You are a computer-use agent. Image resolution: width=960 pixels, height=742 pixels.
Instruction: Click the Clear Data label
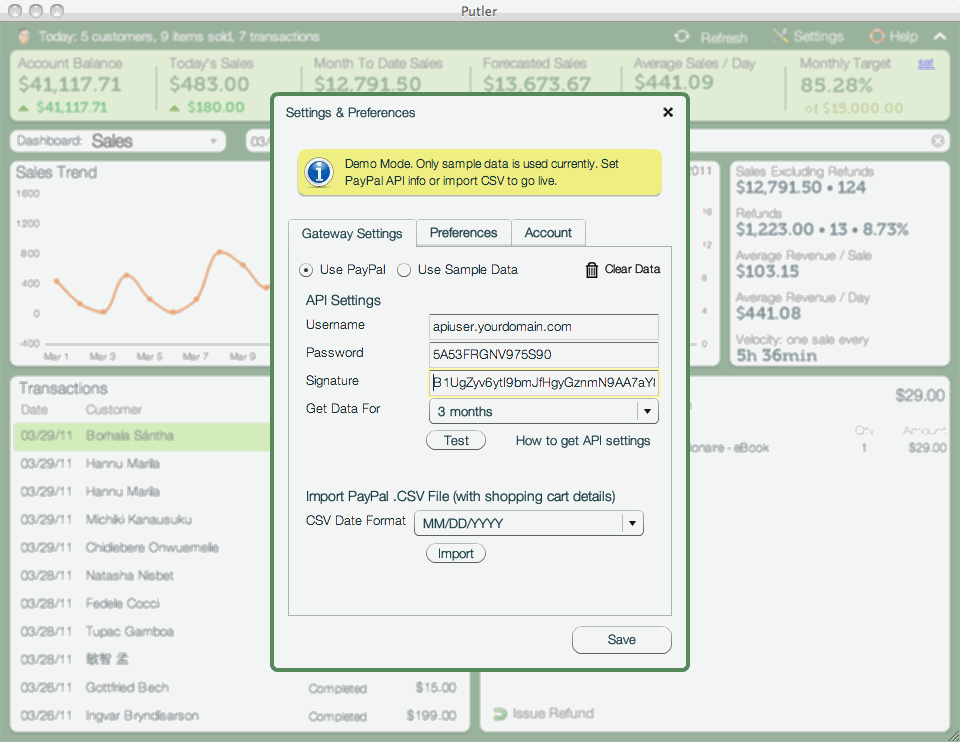coord(632,269)
